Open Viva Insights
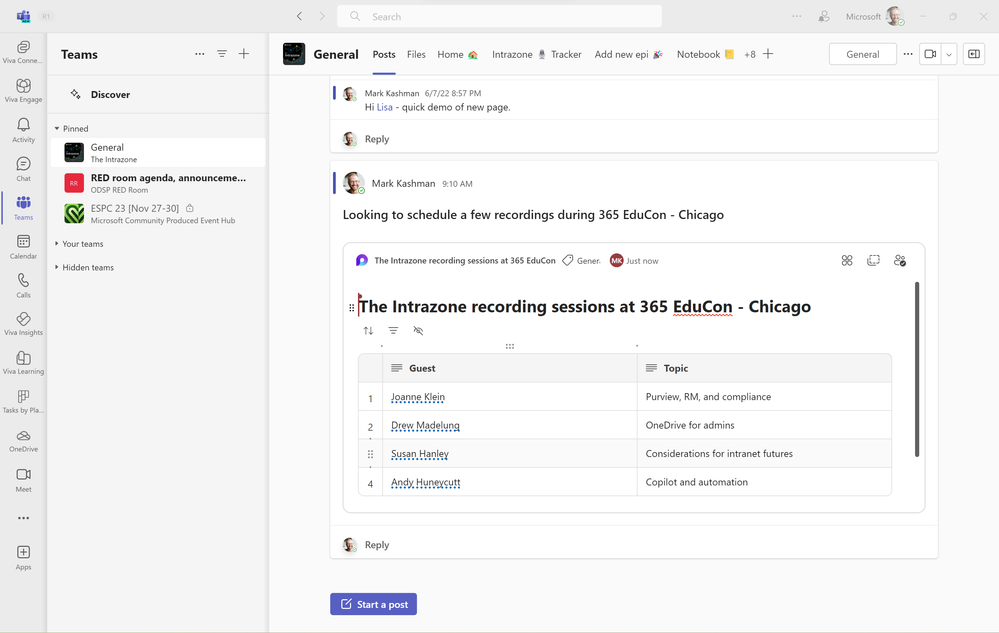999x633 pixels. (x=23, y=324)
